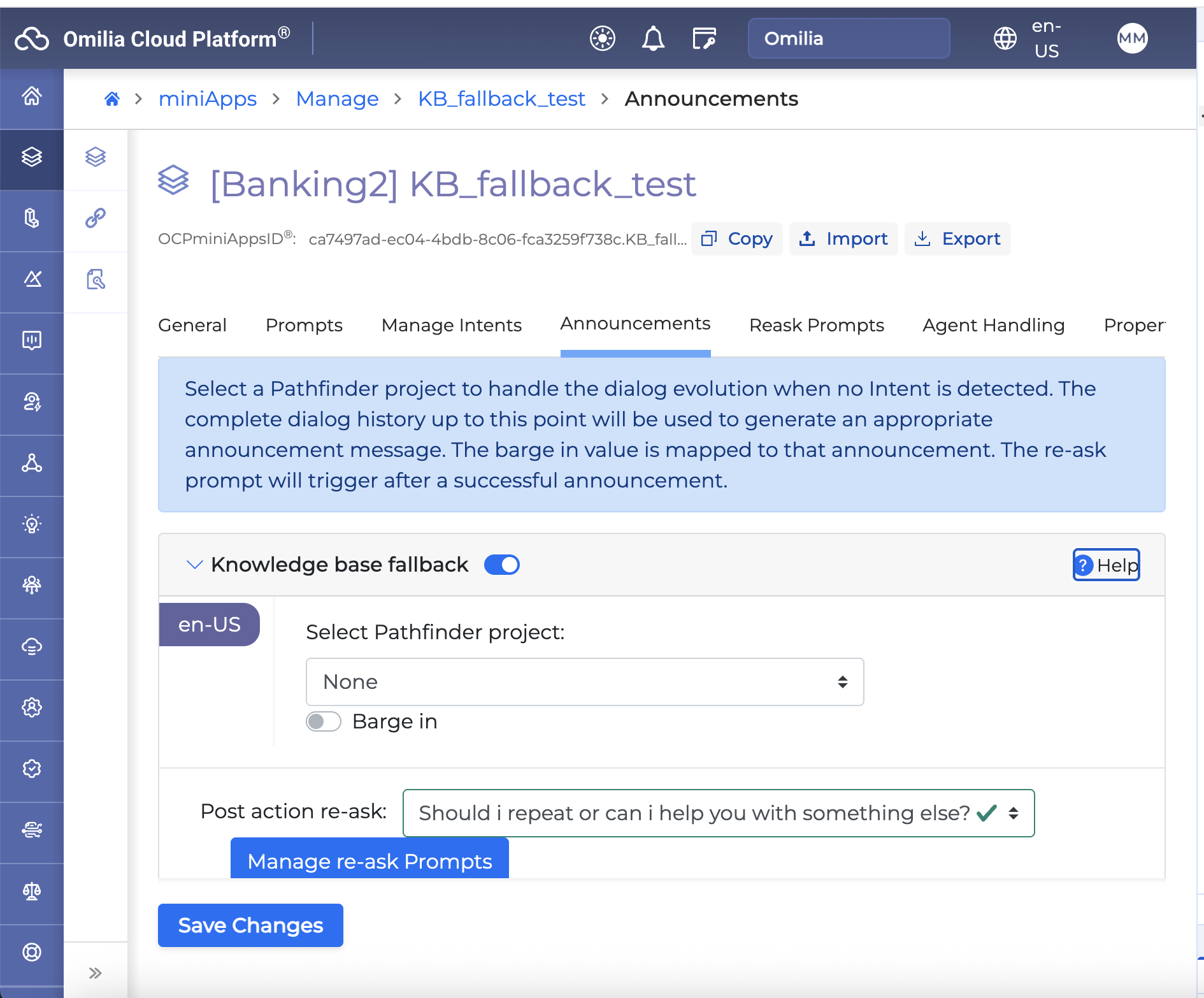Go to the Agent Handling tab
Viewport: 1204px width, 998px height.
tap(994, 325)
